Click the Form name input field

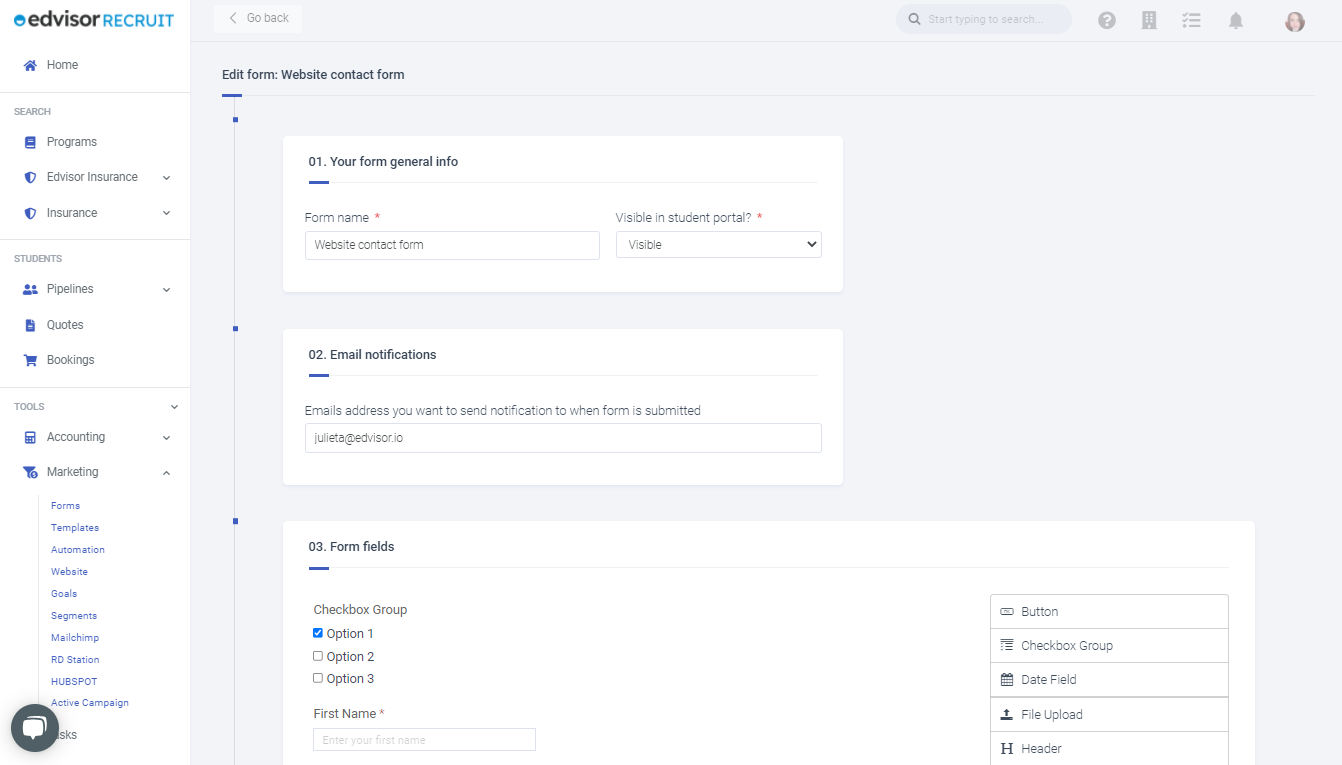[x=452, y=245]
